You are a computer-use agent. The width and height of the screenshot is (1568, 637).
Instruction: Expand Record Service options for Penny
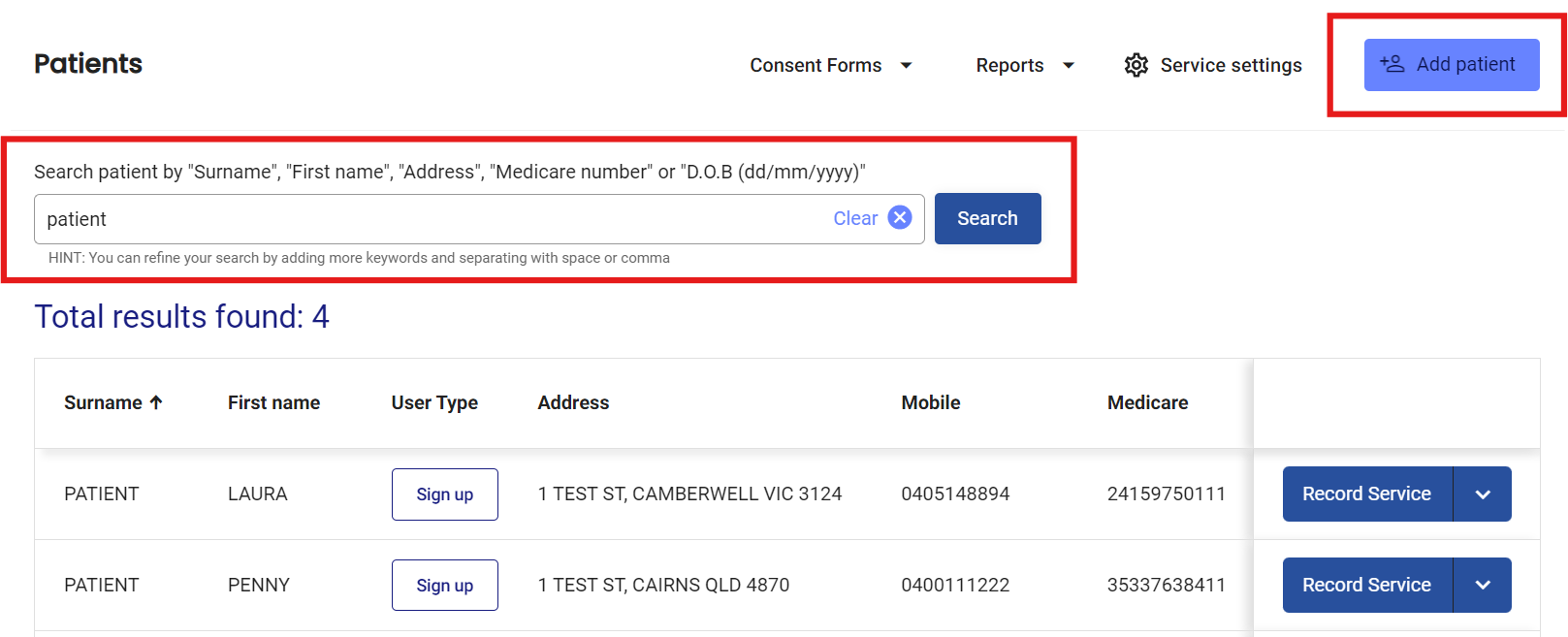tap(1482, 586)
